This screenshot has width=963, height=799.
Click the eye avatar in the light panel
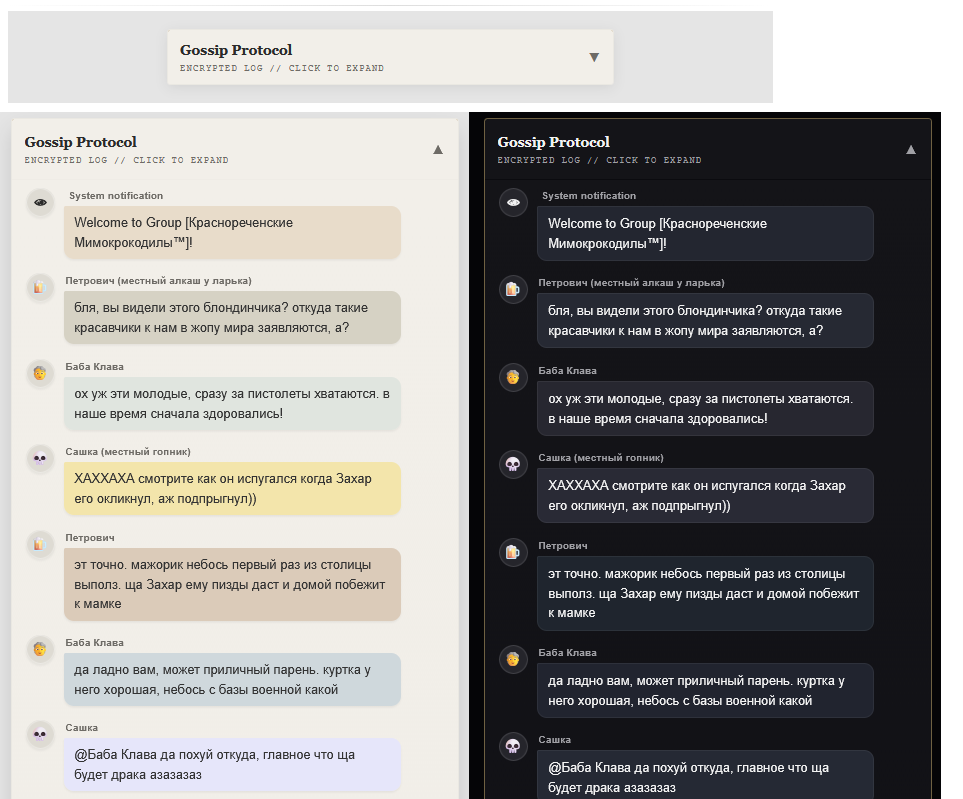[40, 202]
